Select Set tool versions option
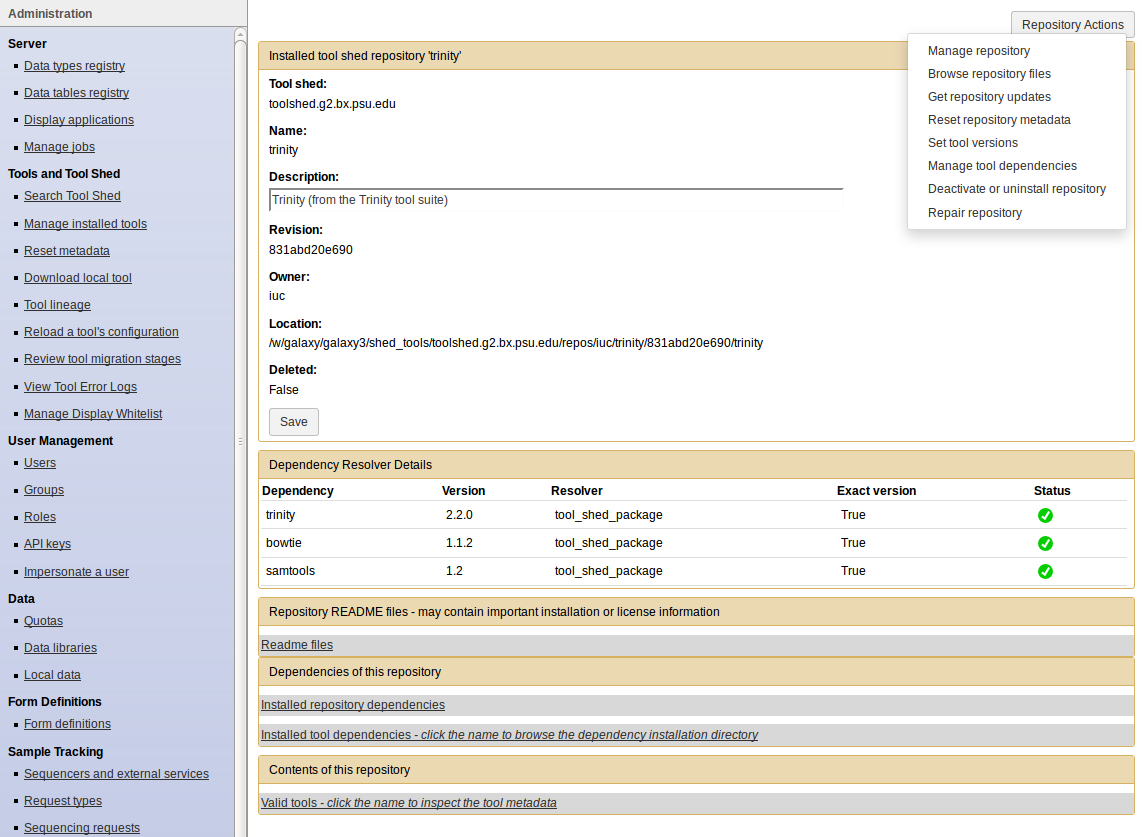This screenshot has width=1144, height=837. pos(973,143)
